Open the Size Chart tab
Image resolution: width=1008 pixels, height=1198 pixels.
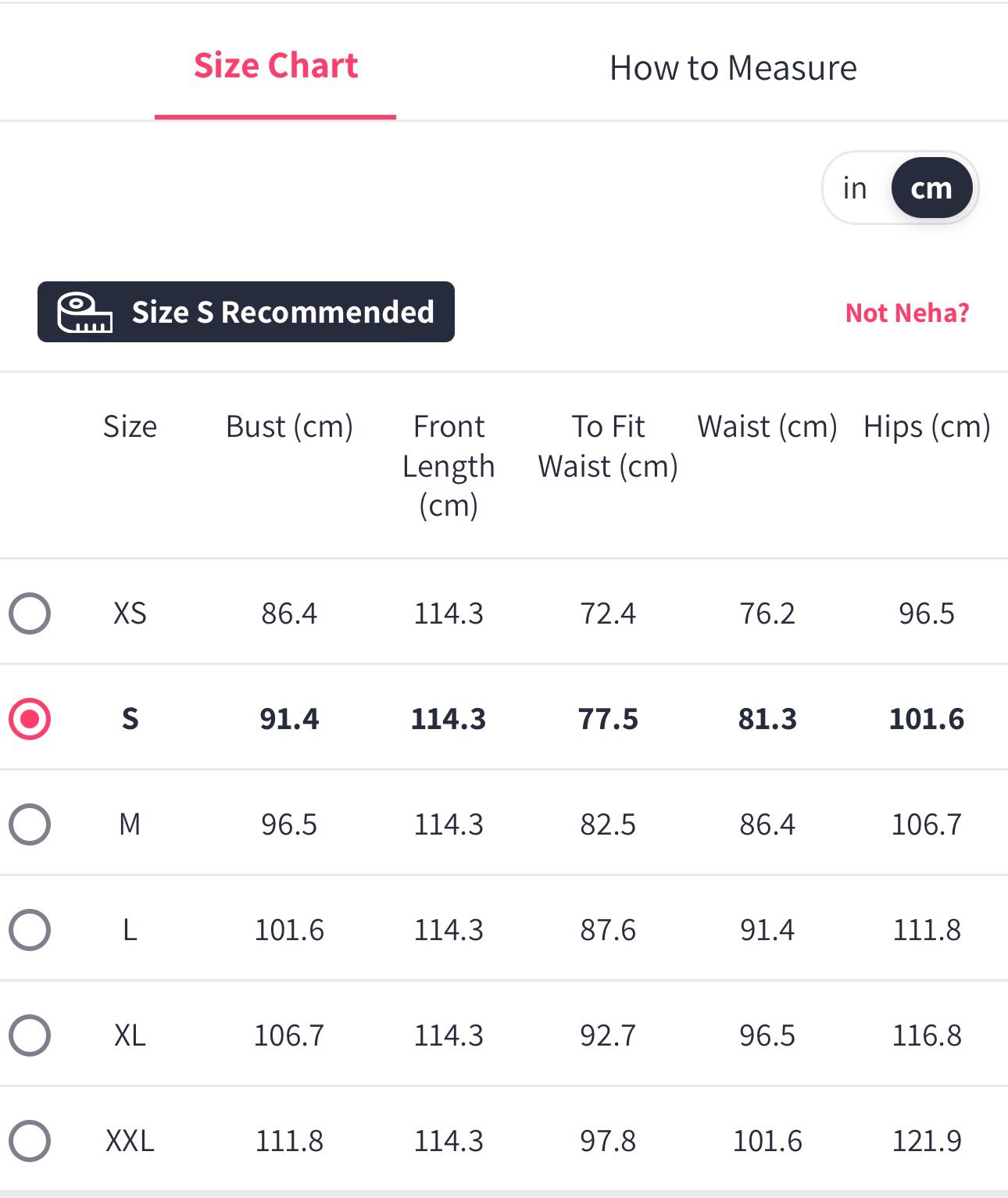click(x=276, y=66)
